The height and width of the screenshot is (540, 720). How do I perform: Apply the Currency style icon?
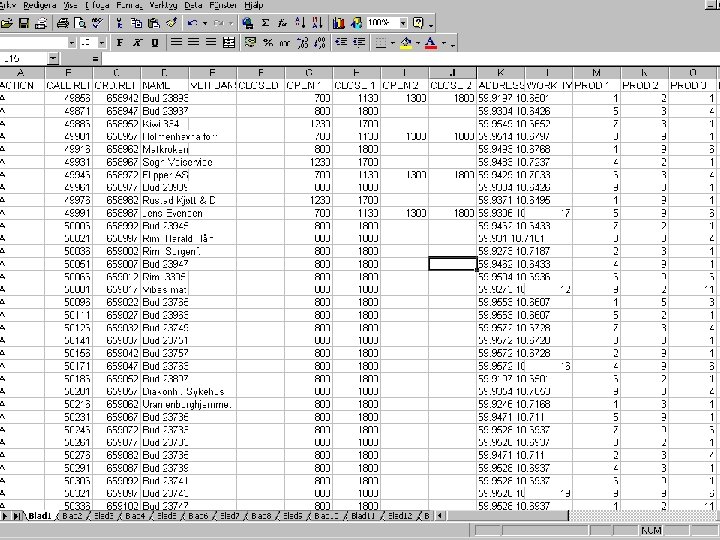click(250, 43)
